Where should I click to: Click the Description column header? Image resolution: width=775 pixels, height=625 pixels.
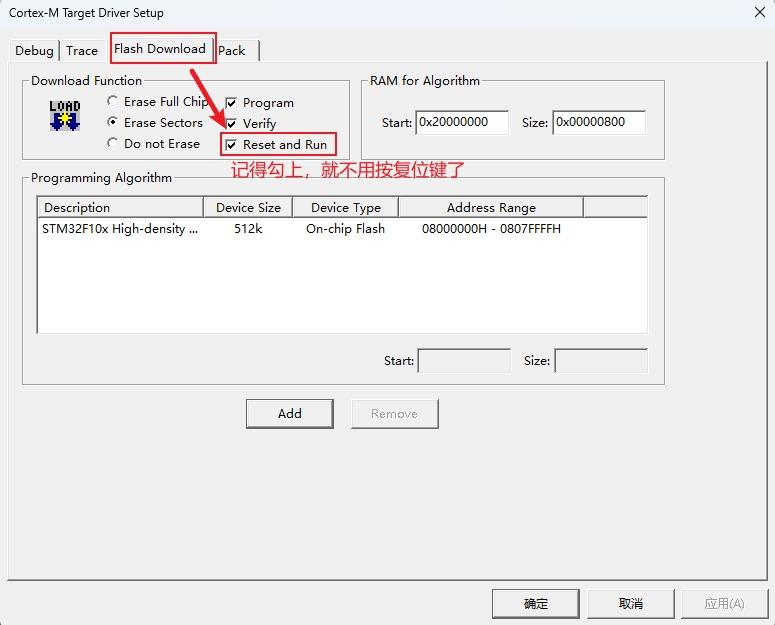point(121,208)
